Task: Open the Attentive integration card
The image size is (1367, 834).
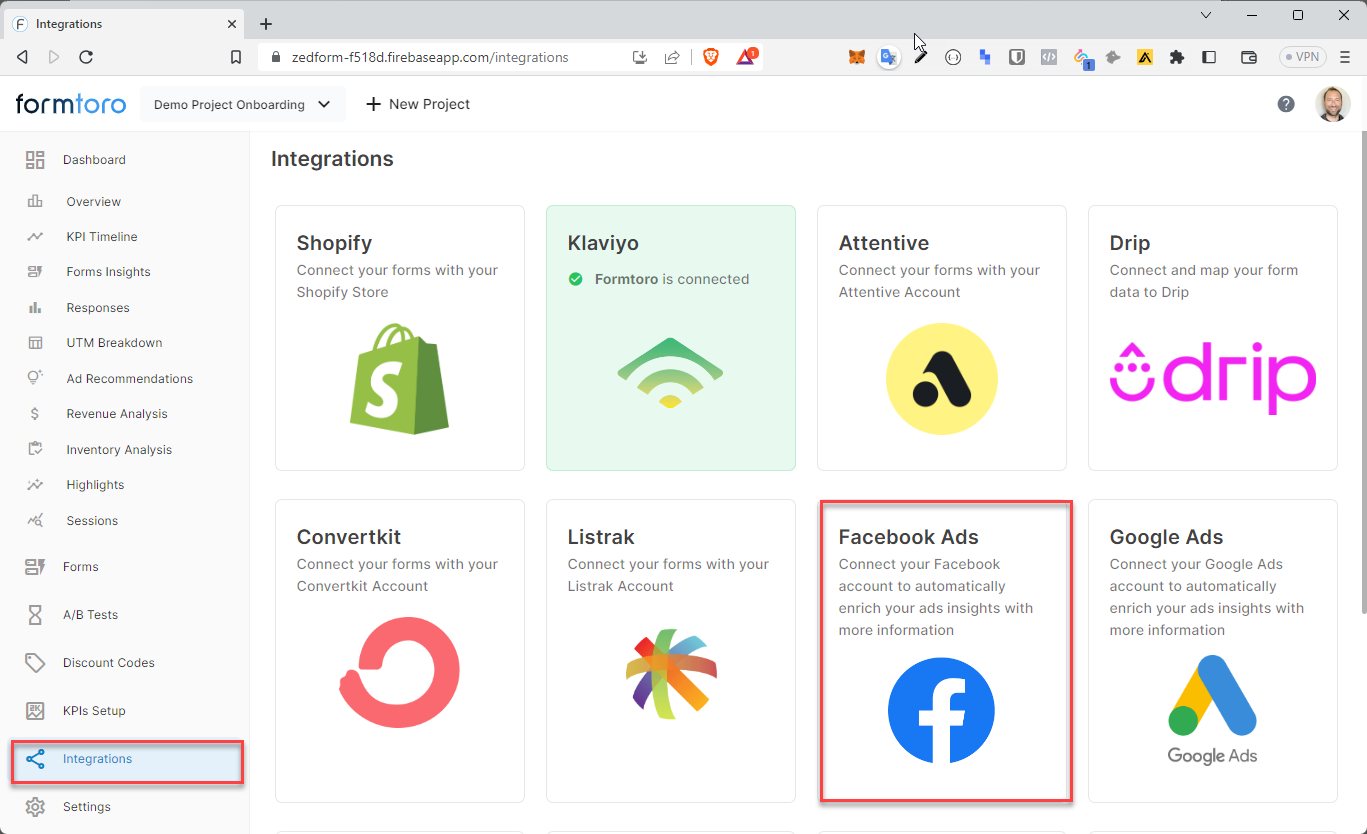Action: click(x=942, y=338)
